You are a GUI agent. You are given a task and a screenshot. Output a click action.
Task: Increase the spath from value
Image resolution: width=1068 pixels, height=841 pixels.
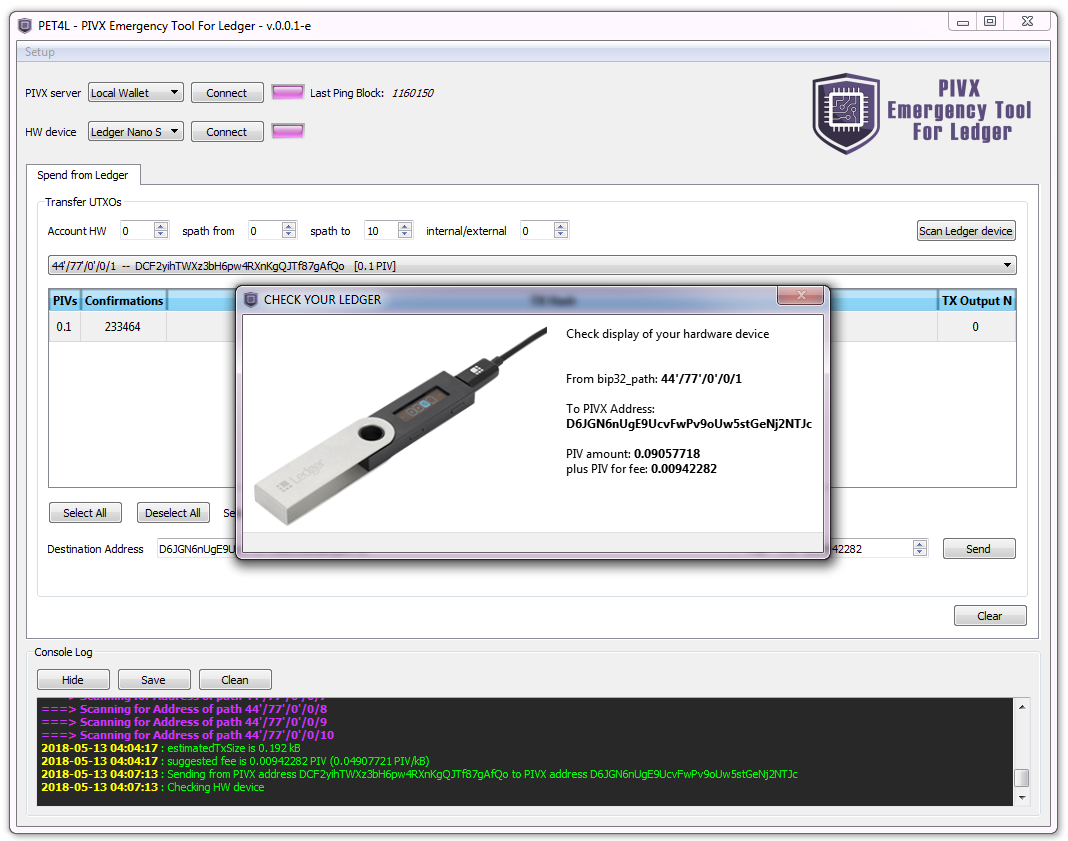tap(289, 227)
